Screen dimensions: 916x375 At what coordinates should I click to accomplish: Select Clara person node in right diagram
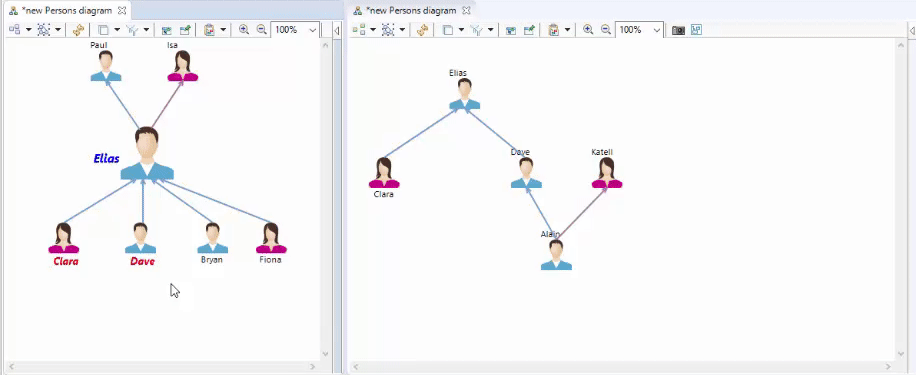point(384,173)
